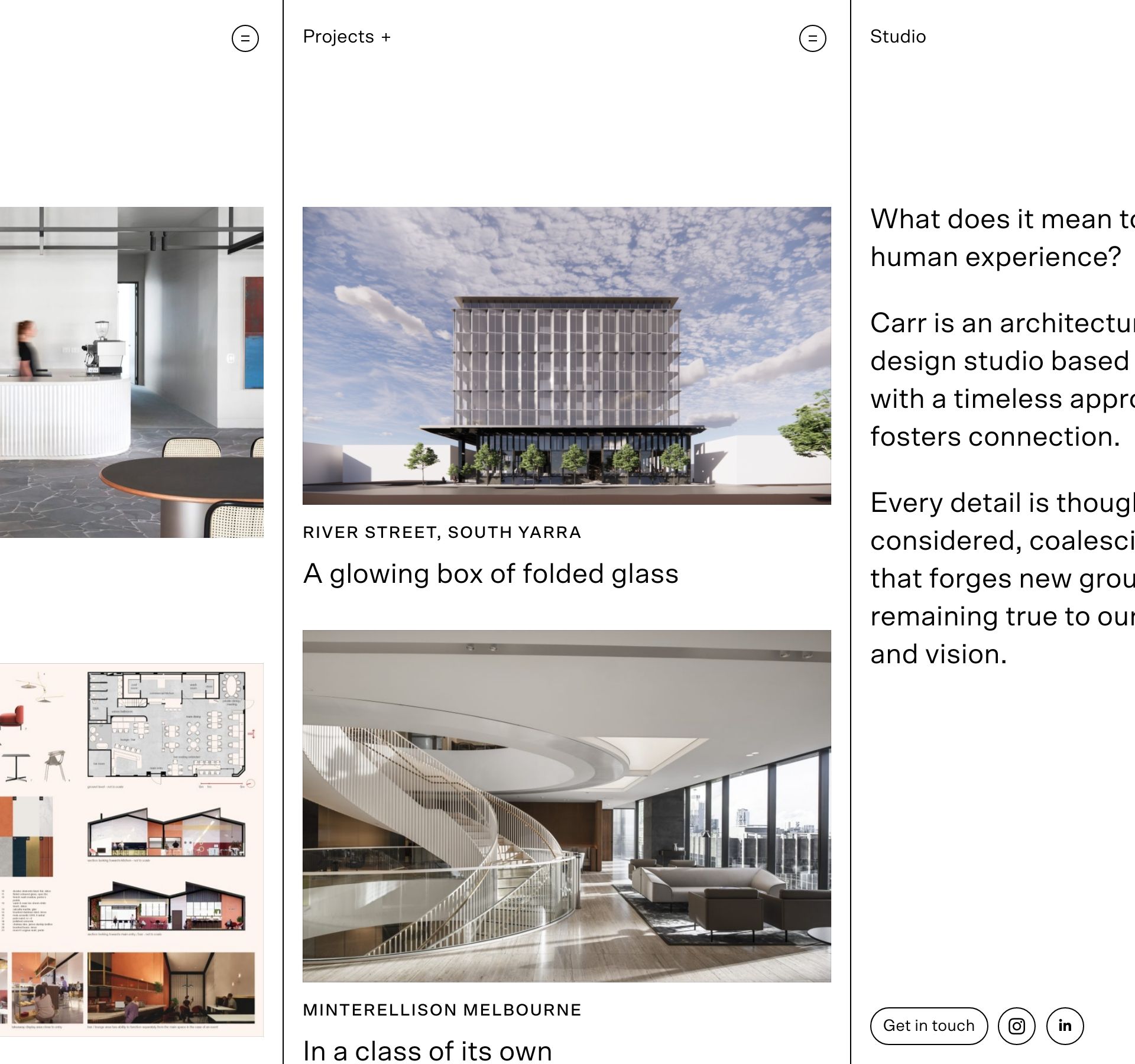The width and height of the screenshot is (1135, 1064).
Task: Click the Projects column collapse icon
Action: (812, 38)
